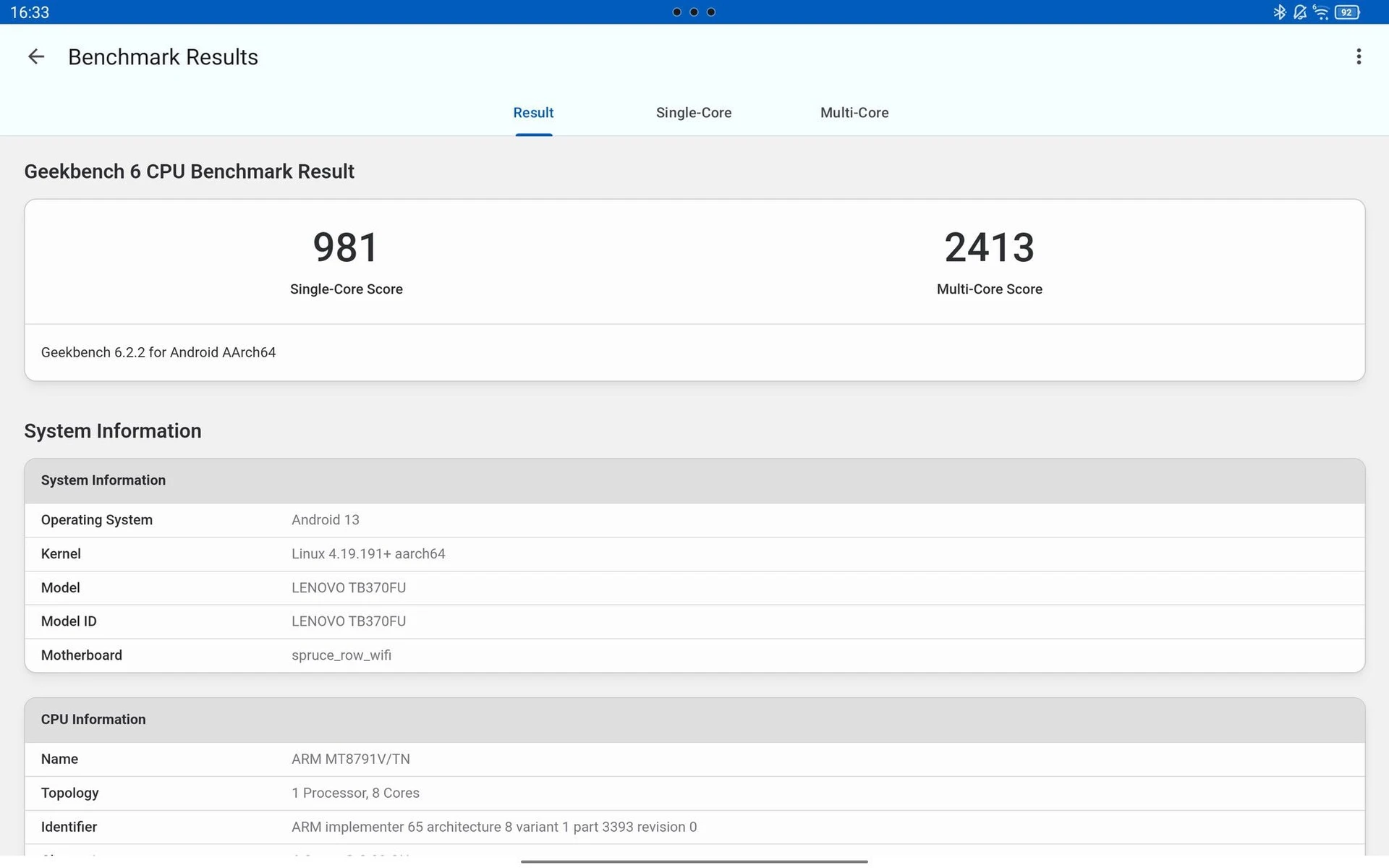This screenshot has width=1389, height=868.
Task: Switch to the Multi-Core tab
Action: pyautogui.click(x=854, y=113)
